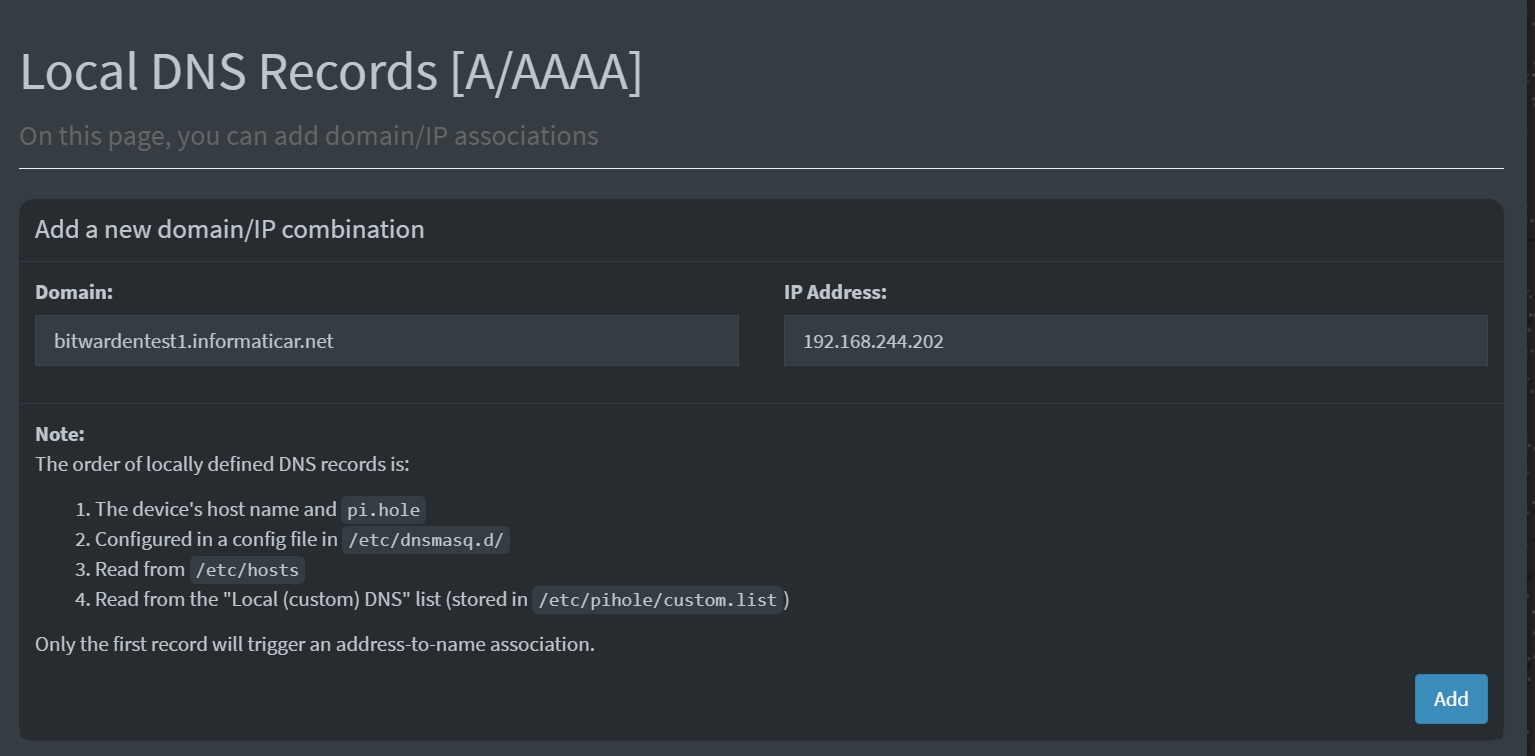Focus the IP Address input field
The width and height of the screenshot is (1535, 756).
pos(1136,341)
